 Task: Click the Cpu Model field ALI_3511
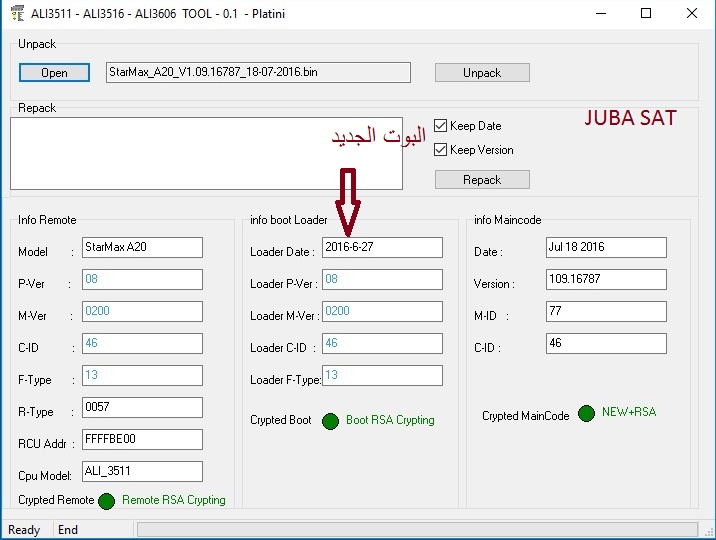coord(142,471)
